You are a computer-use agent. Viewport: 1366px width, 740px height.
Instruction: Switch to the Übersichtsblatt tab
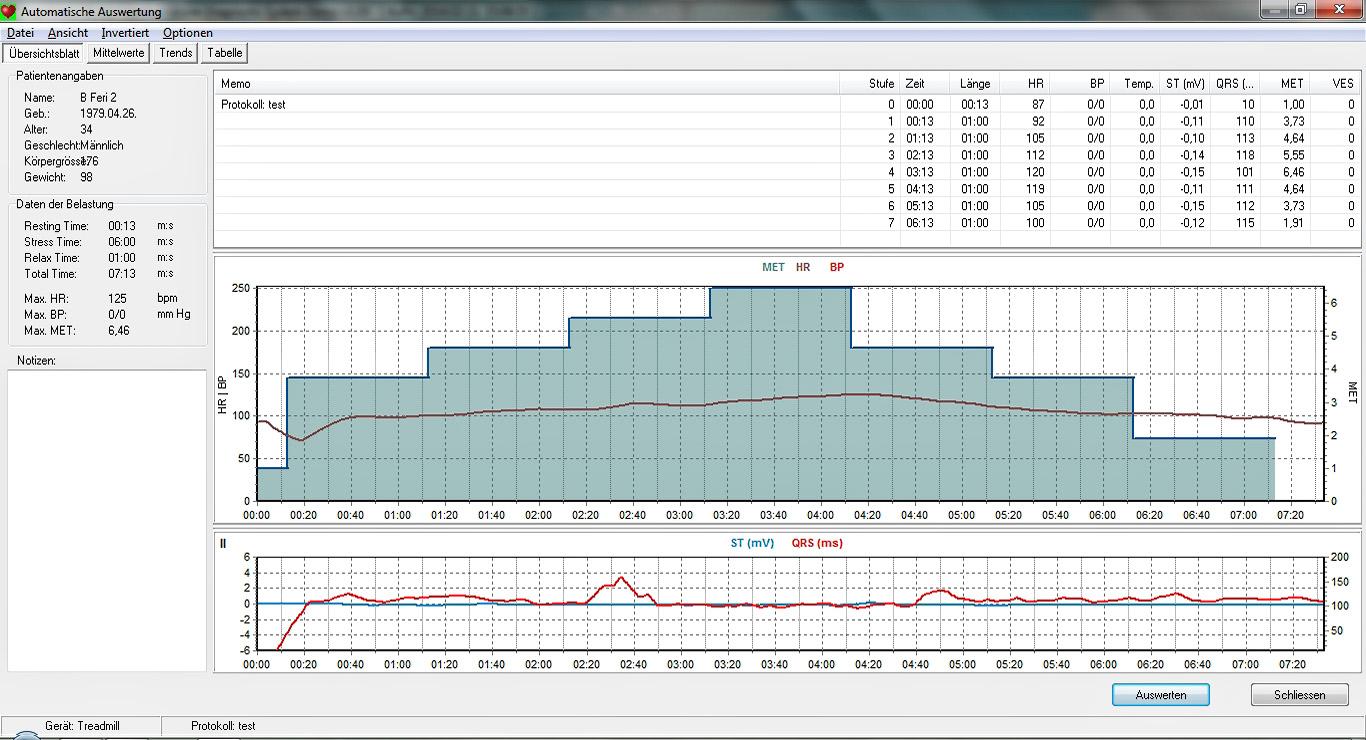(x=44, y=53)
